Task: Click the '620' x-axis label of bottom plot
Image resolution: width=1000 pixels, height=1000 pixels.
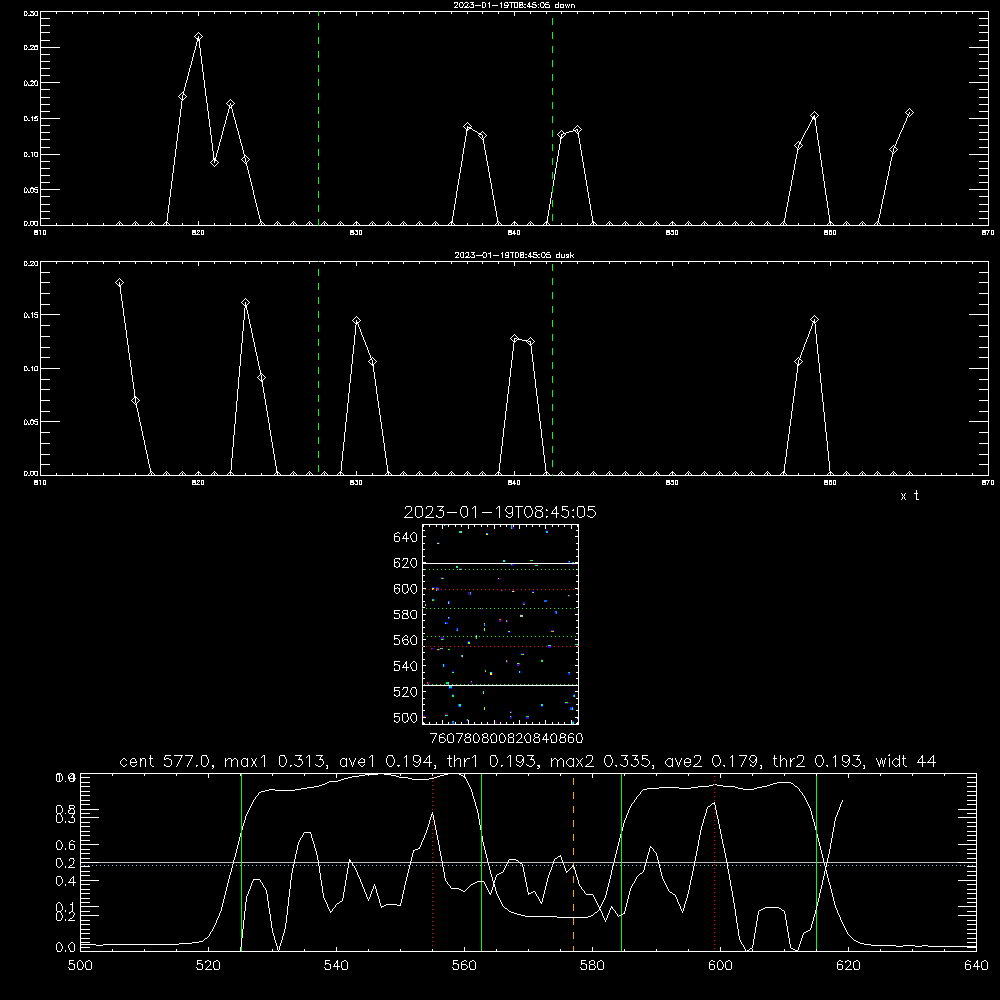Action: click(x=848, y=966)
